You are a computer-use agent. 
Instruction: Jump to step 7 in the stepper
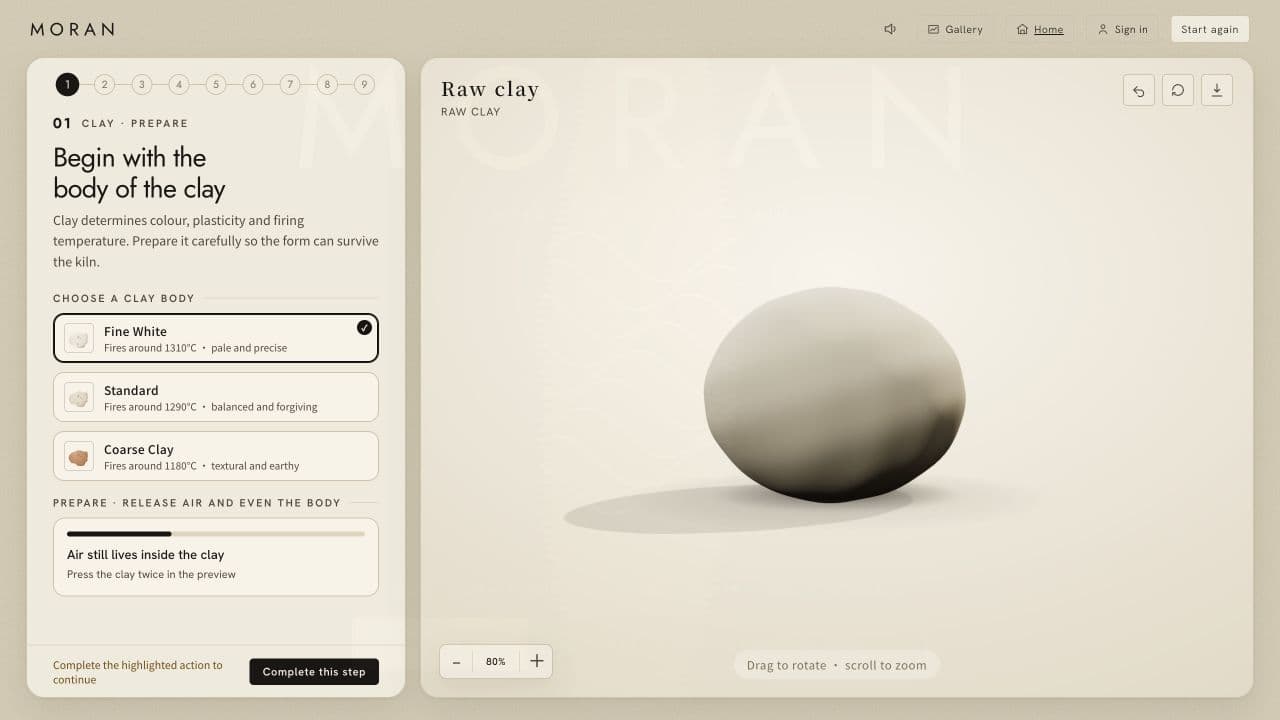click(290, 85)
